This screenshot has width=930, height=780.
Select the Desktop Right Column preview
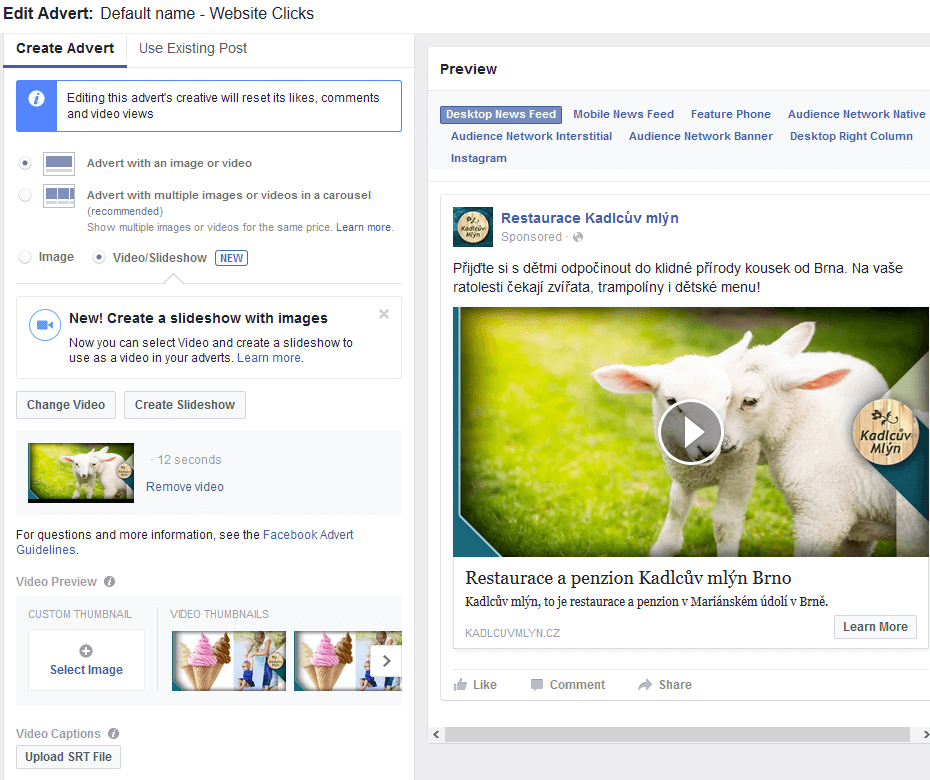(851, 136)
